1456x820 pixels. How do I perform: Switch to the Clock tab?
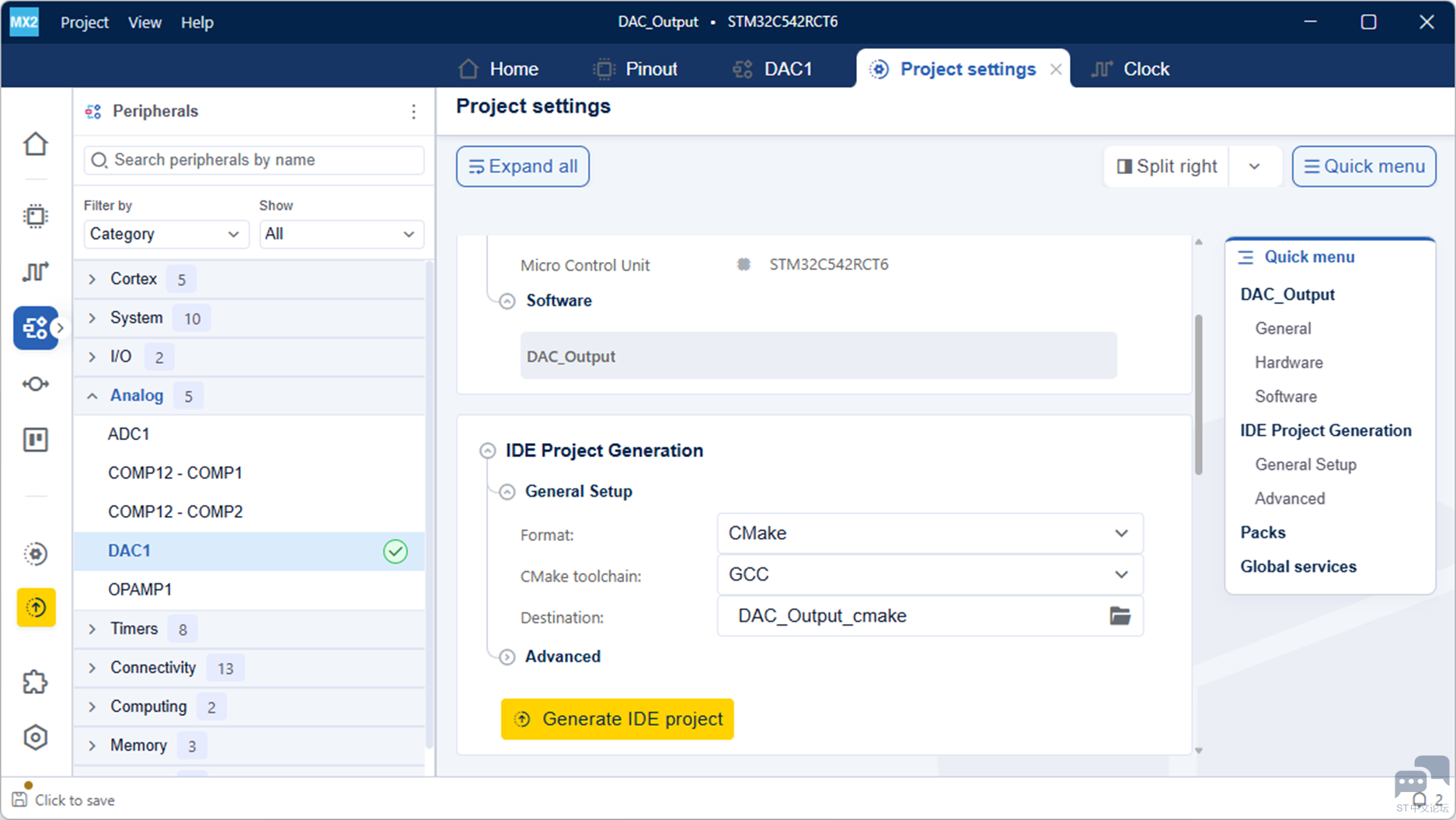point(1130,69)
